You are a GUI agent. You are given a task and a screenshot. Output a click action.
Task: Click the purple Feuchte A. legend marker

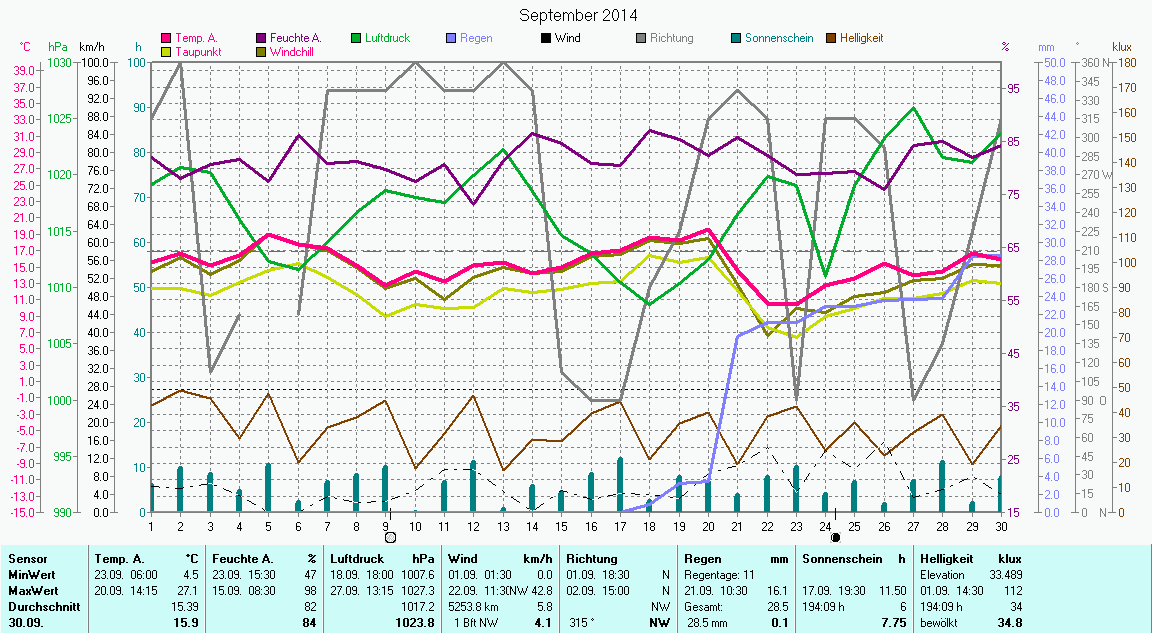(262, 38)
